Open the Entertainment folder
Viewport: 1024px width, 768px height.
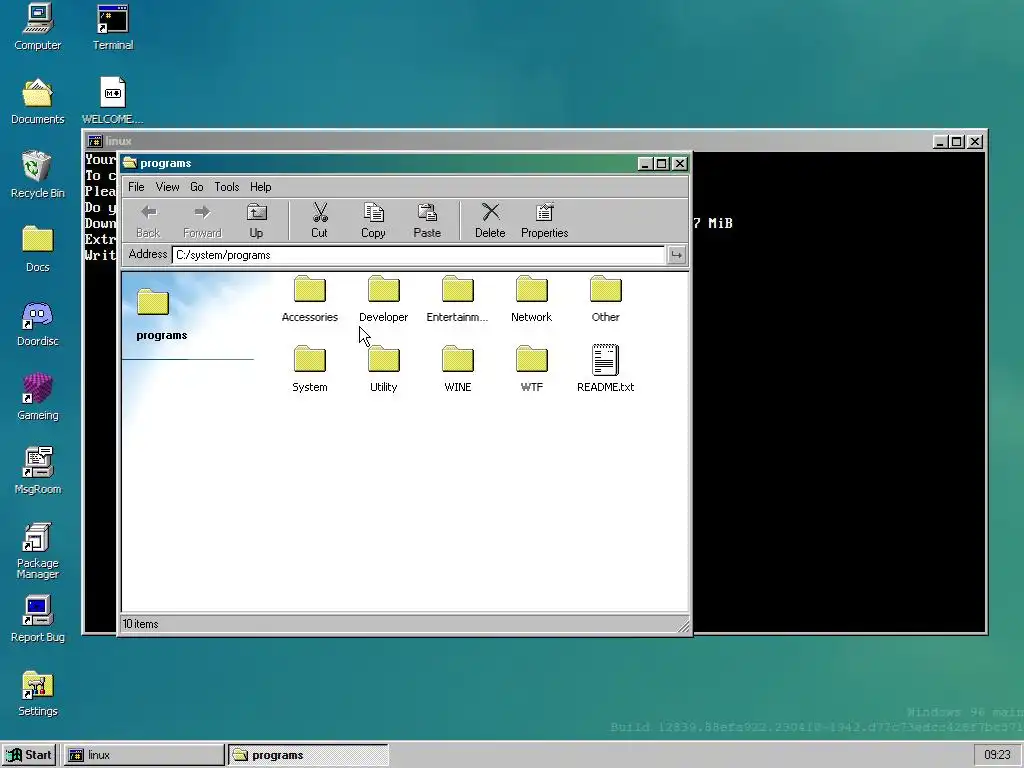click(x=457, y=299)
